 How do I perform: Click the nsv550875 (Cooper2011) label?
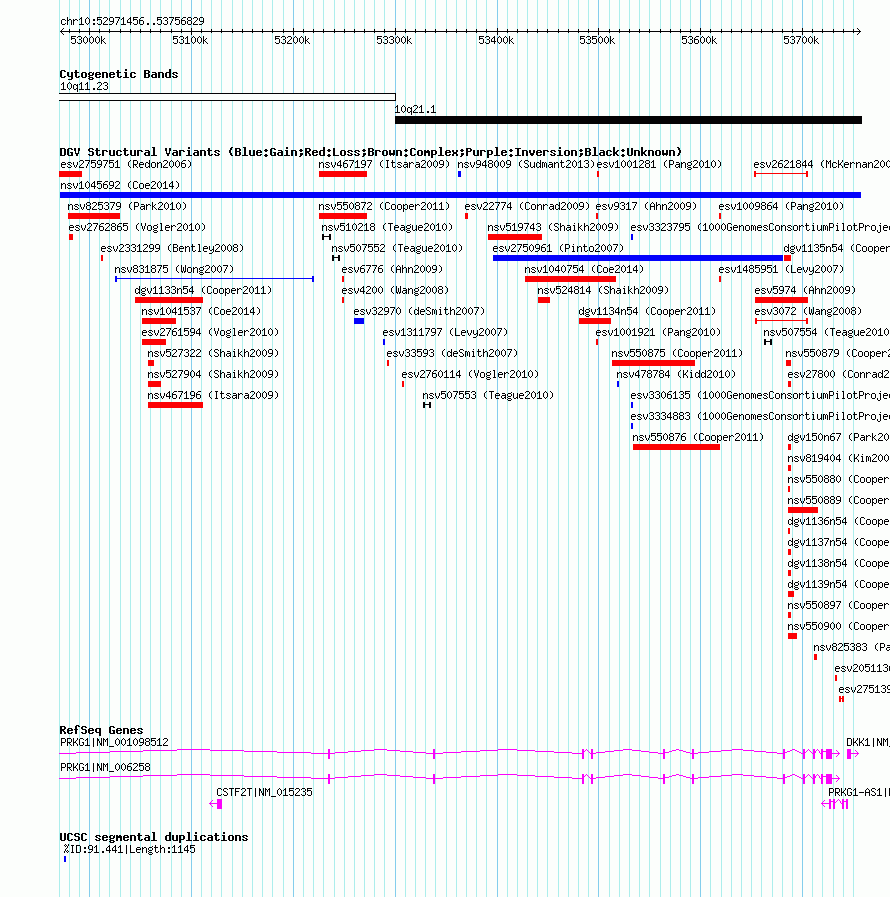(x=677, y=353)
